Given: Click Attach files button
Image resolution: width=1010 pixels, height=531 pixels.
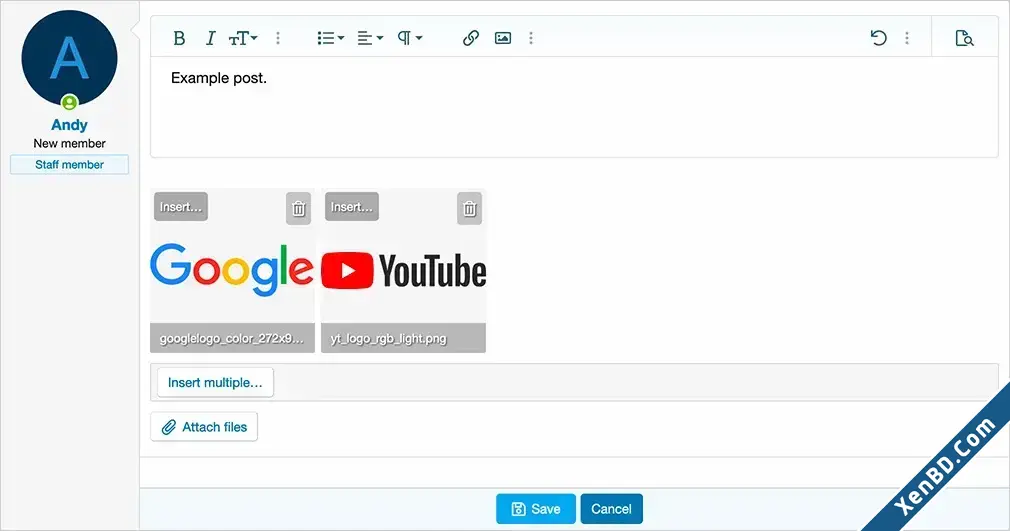Looking at the screenshot, I should coord(204,427).
